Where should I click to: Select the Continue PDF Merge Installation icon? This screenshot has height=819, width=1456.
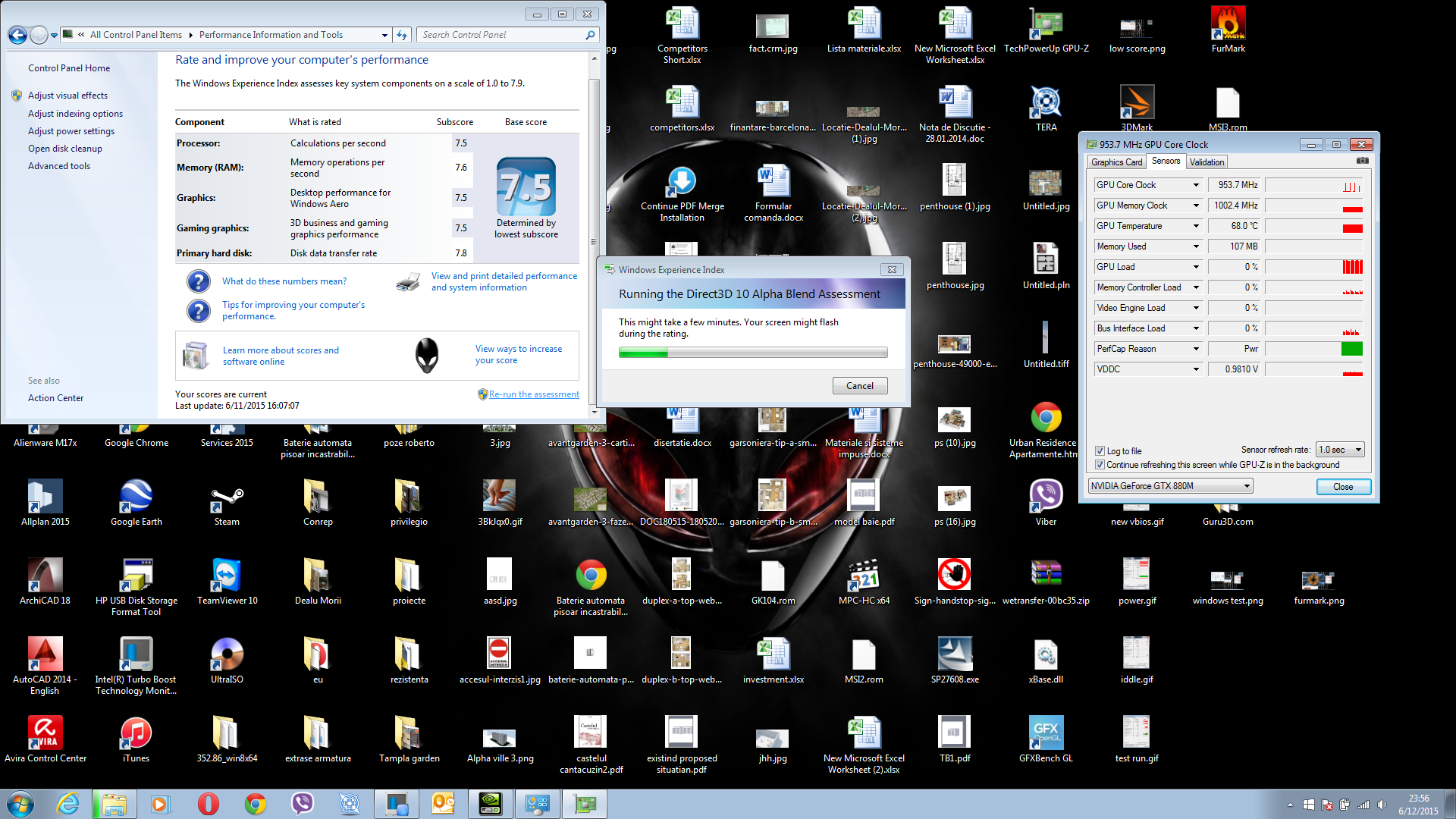pos(682,193)
